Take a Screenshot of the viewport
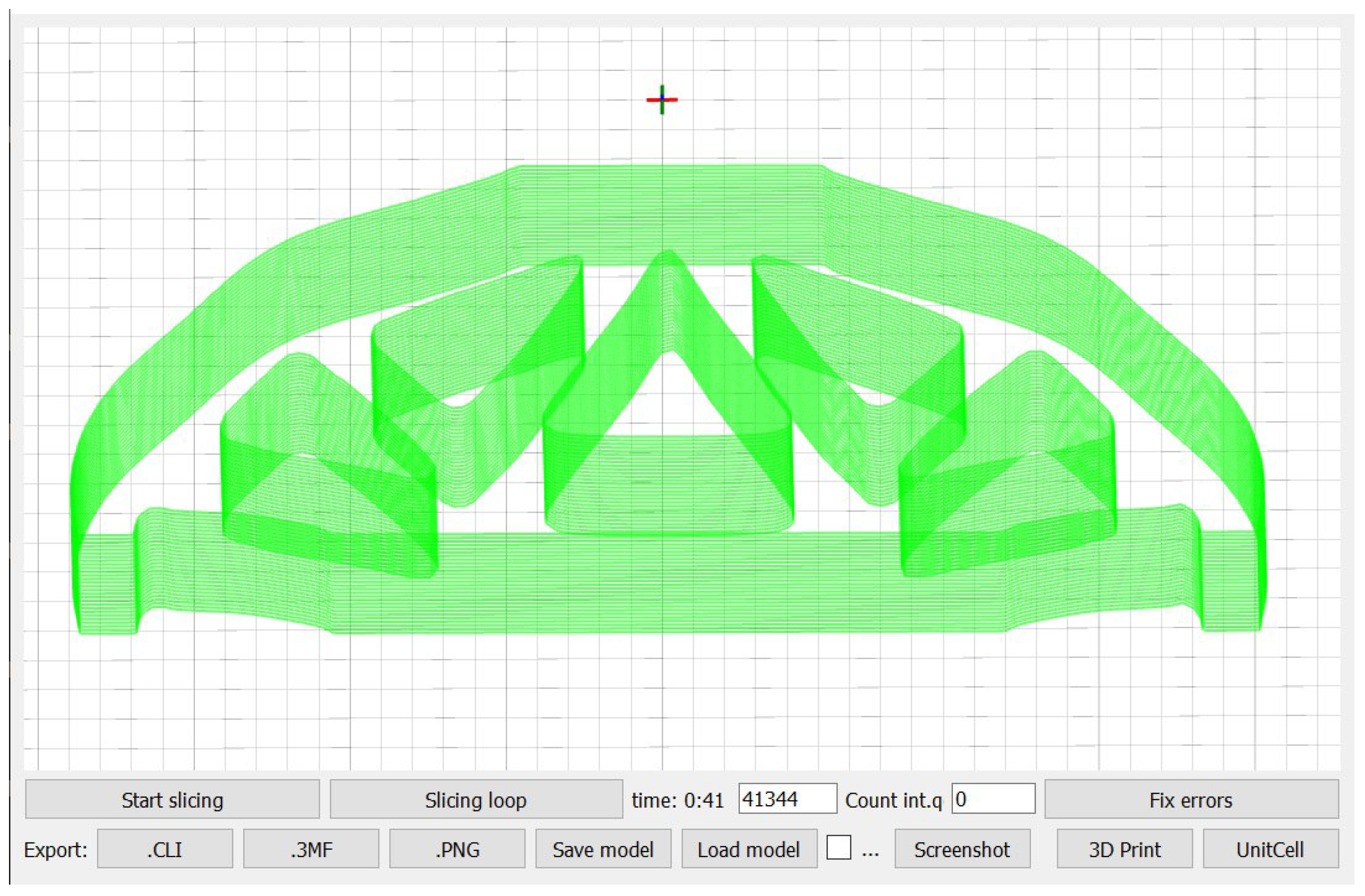Image resolution: width=1365 pixels, height=896 pixels. (962, 849)
